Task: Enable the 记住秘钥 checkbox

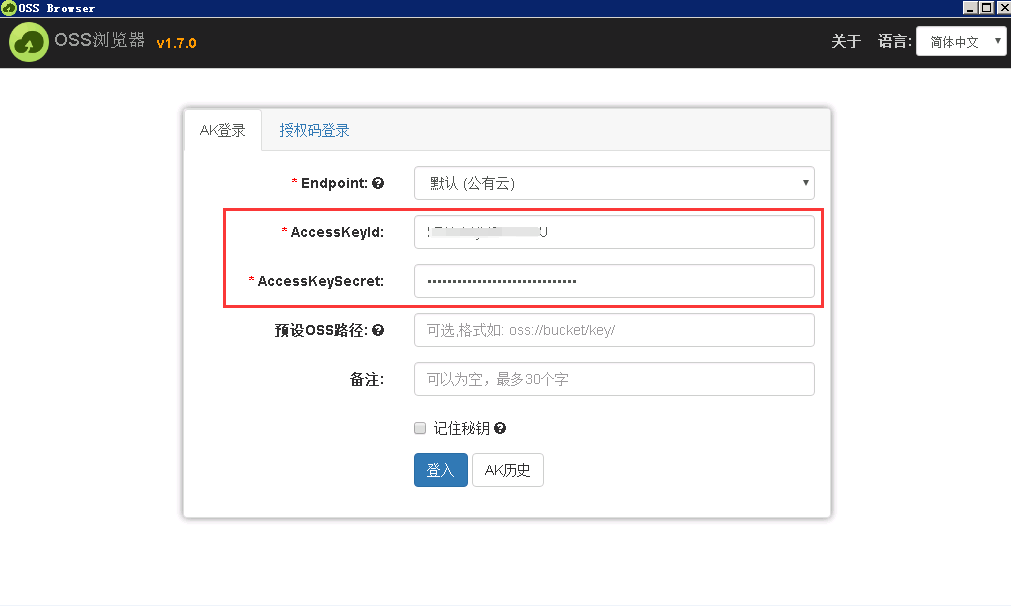Action: click(420, 428)
